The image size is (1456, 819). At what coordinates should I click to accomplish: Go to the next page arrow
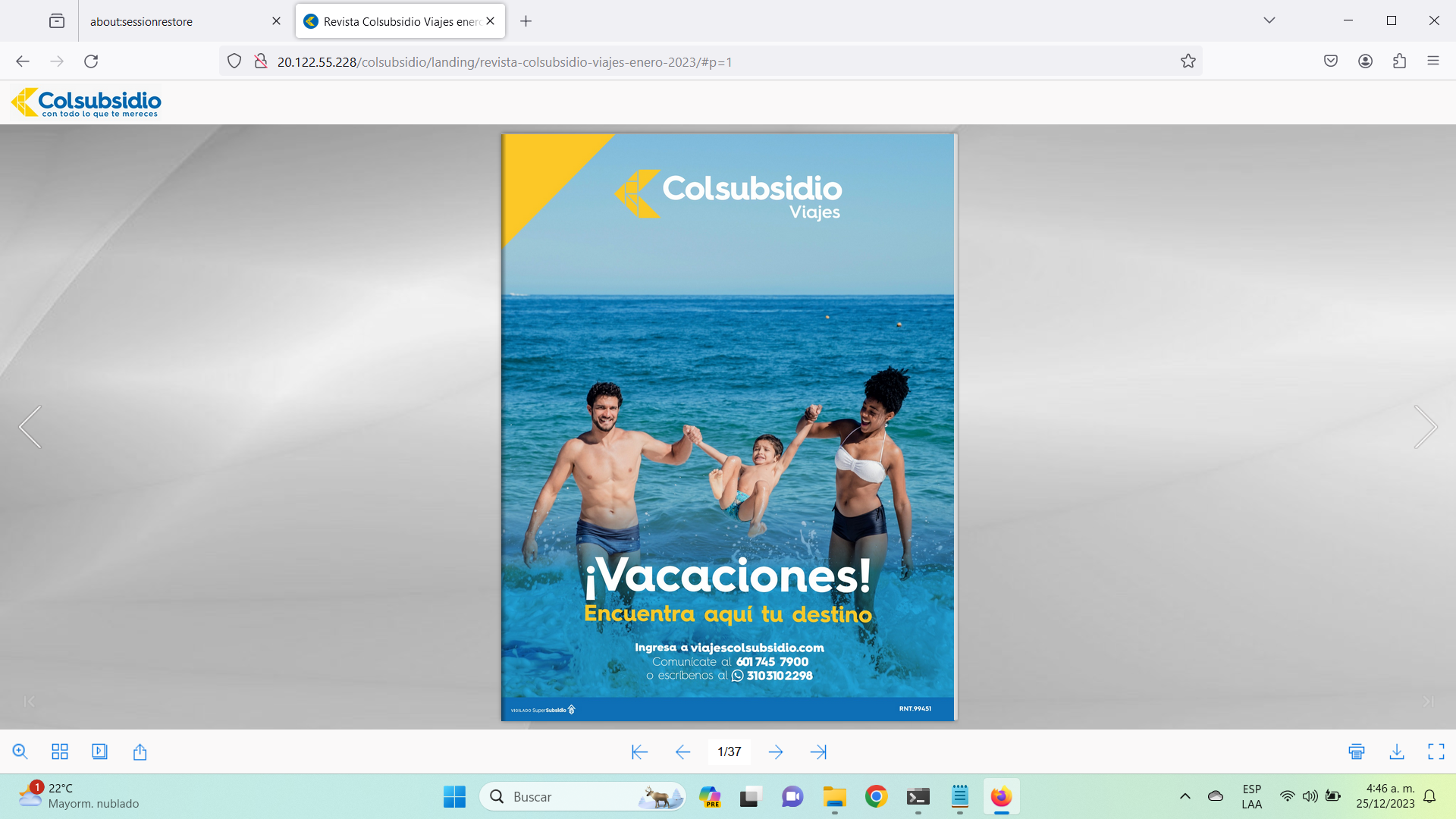[776, 752]
